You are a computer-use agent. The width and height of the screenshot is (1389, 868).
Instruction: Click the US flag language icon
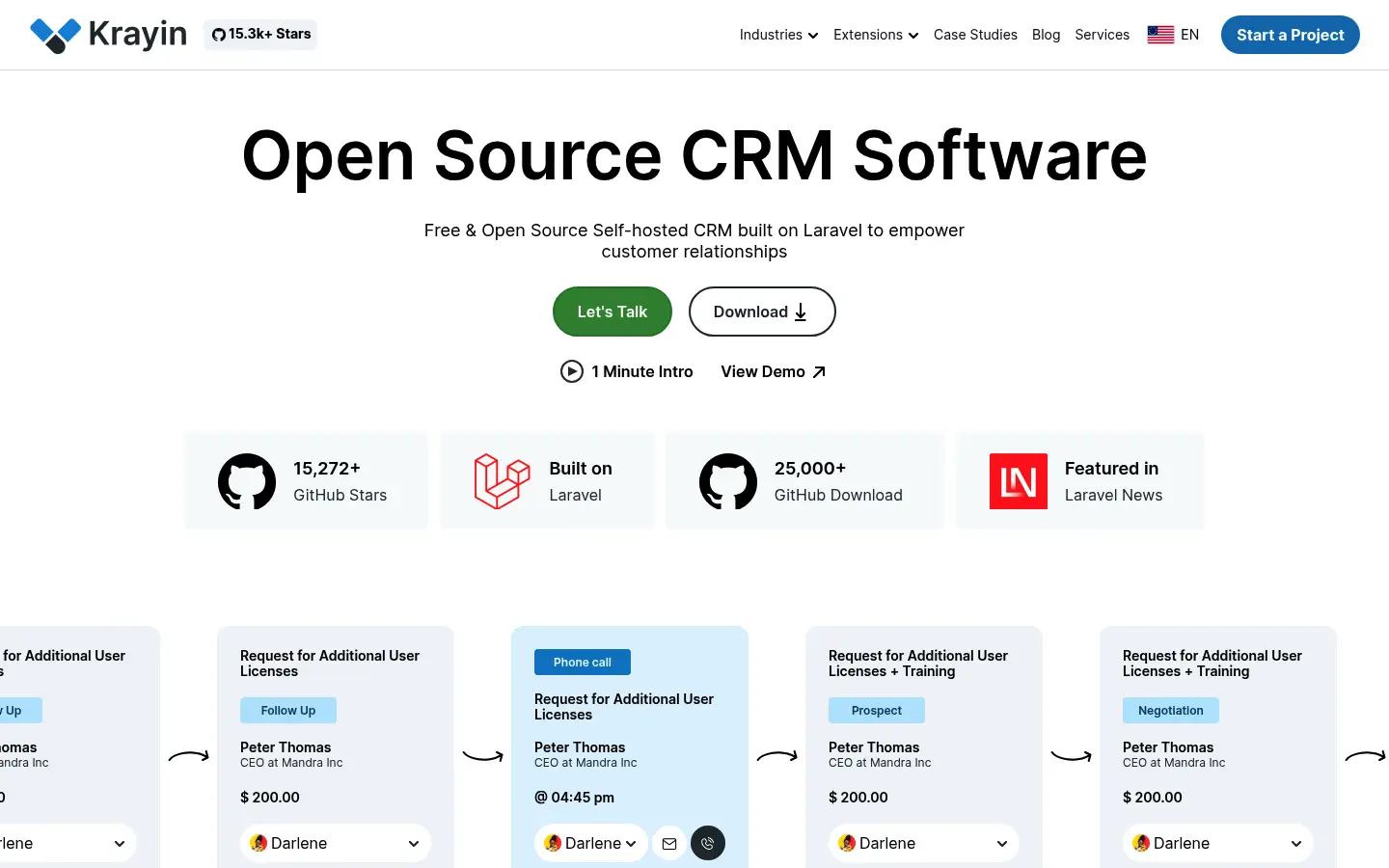point(1160,35)
